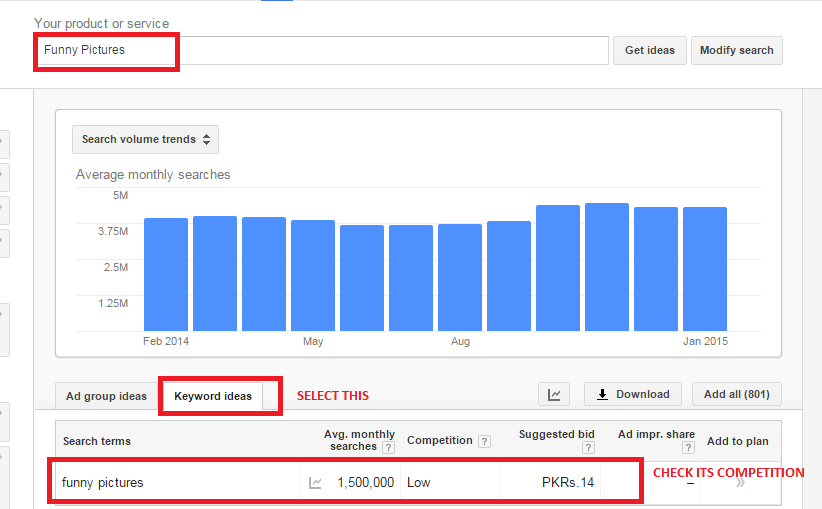Click the Jan 2015 bar in chart

(x=705, y=269)
